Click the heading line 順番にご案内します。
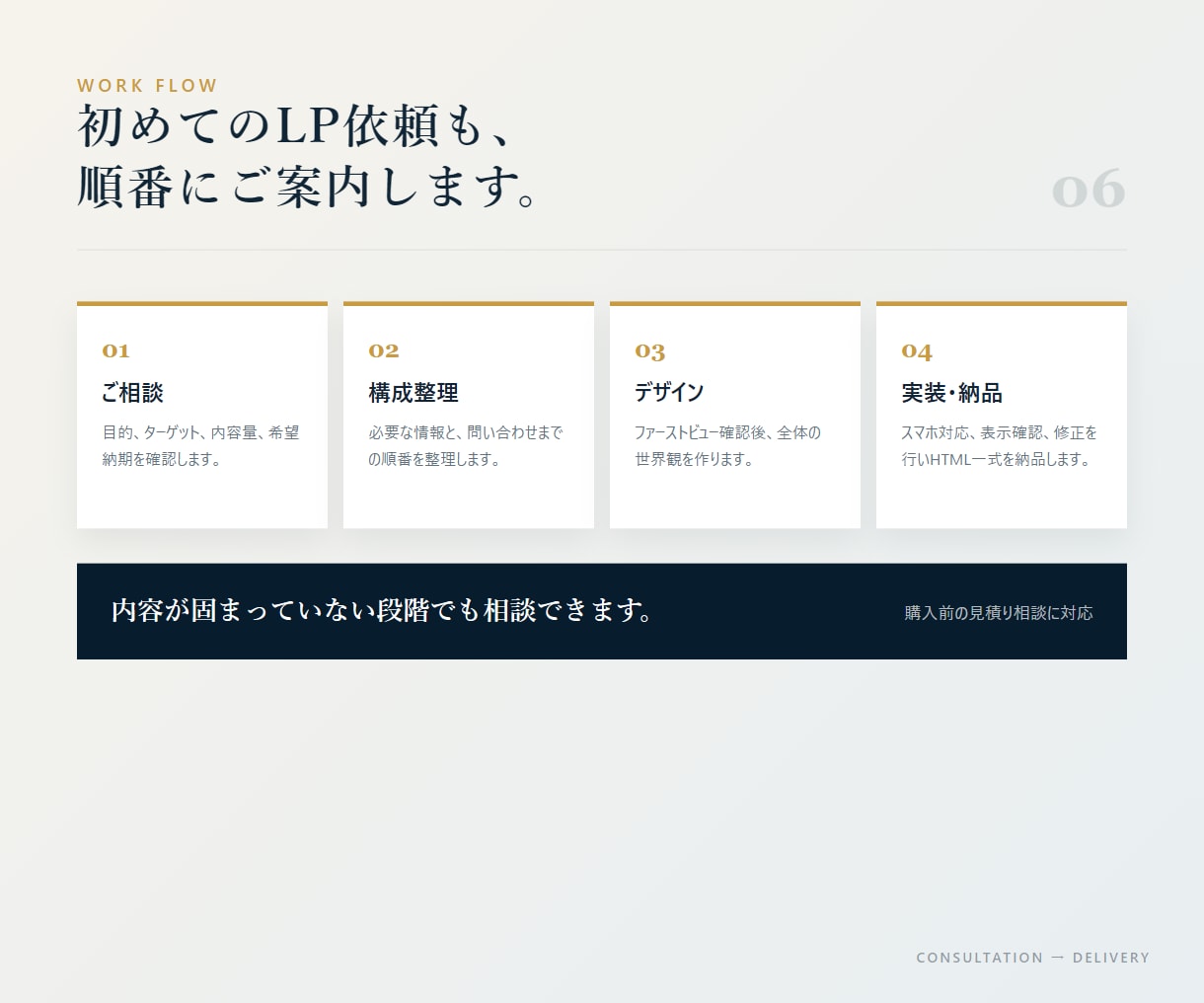1204x1003 pixels. (x=308, y=188)
